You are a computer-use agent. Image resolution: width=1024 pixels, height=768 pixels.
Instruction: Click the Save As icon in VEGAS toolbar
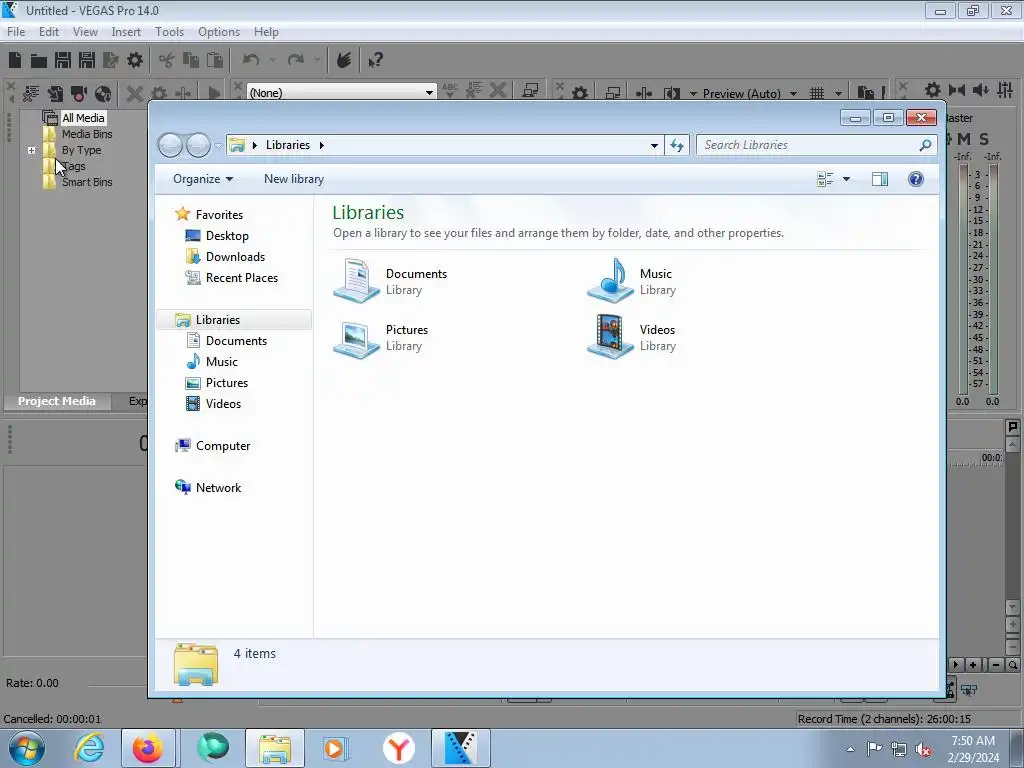click(x=87, y=61)
